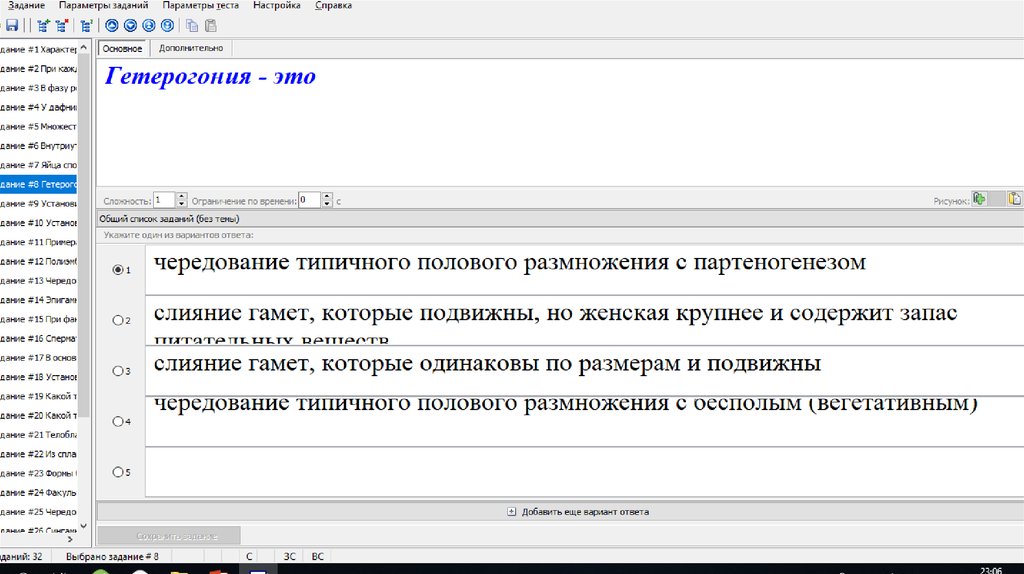The height and width of the screenshot is (574, 1024).
Task: Switch to the Дополнительно tab
Action: pos(191,48)
